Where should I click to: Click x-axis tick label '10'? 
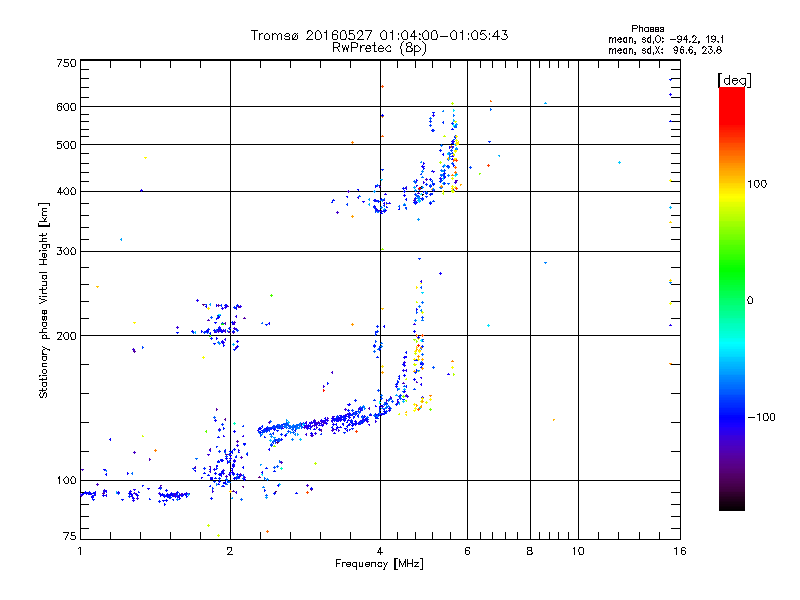coord(578,551)
